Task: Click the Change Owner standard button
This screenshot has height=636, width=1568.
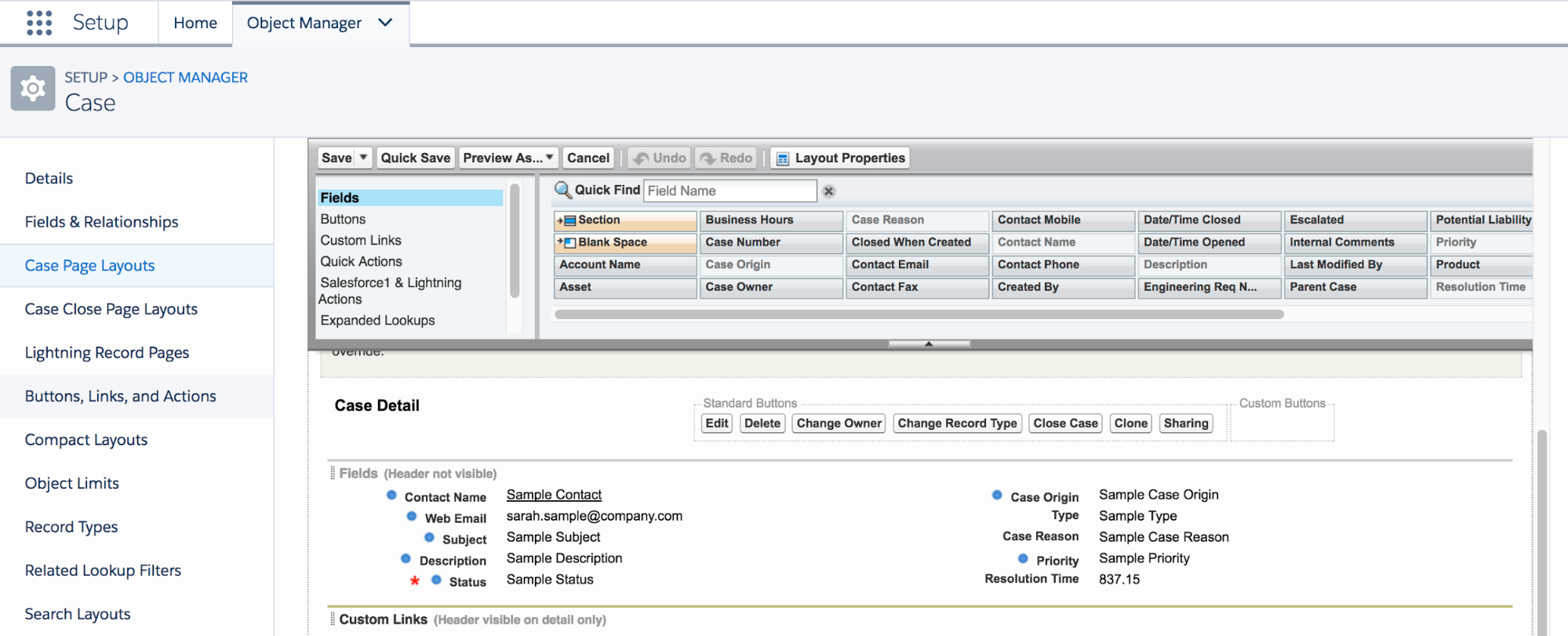Action: (x=839, y=423)
